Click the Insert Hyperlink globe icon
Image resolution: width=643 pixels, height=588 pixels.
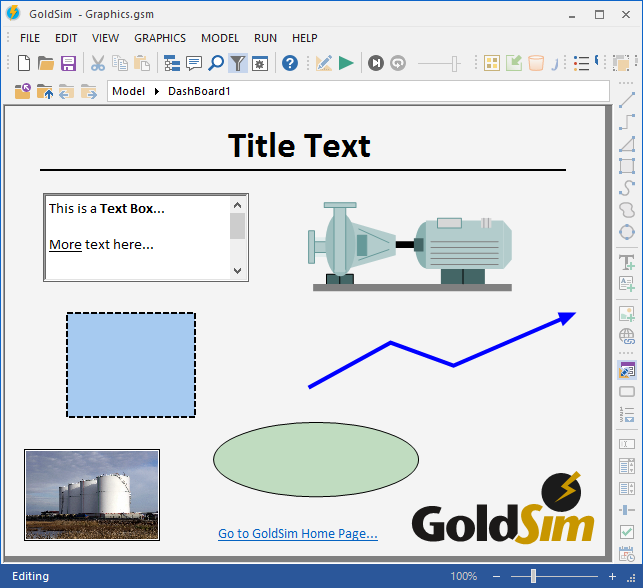pos(627,336)
